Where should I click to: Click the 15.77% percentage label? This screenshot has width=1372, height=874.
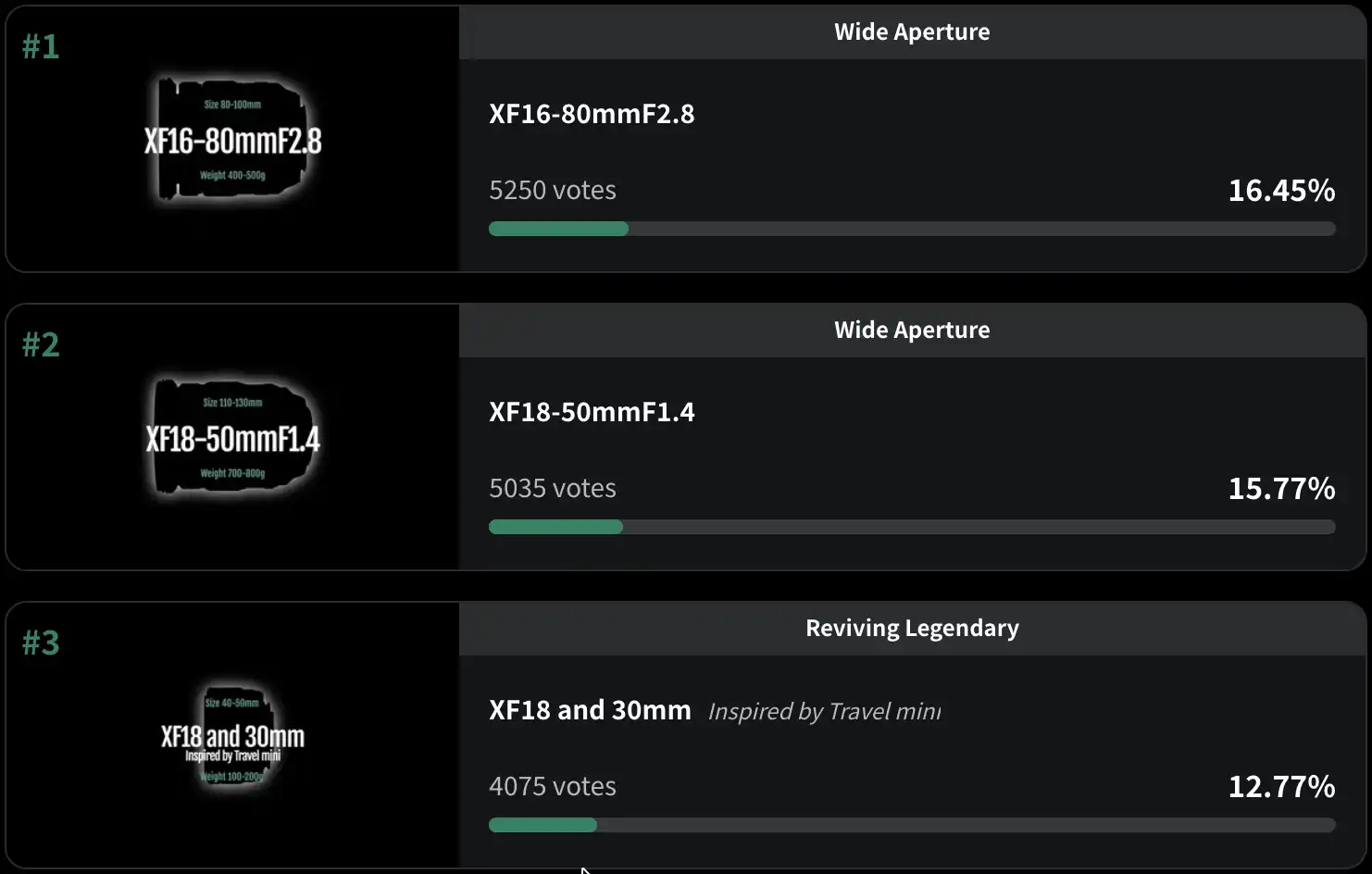[x=1281, y=488]
